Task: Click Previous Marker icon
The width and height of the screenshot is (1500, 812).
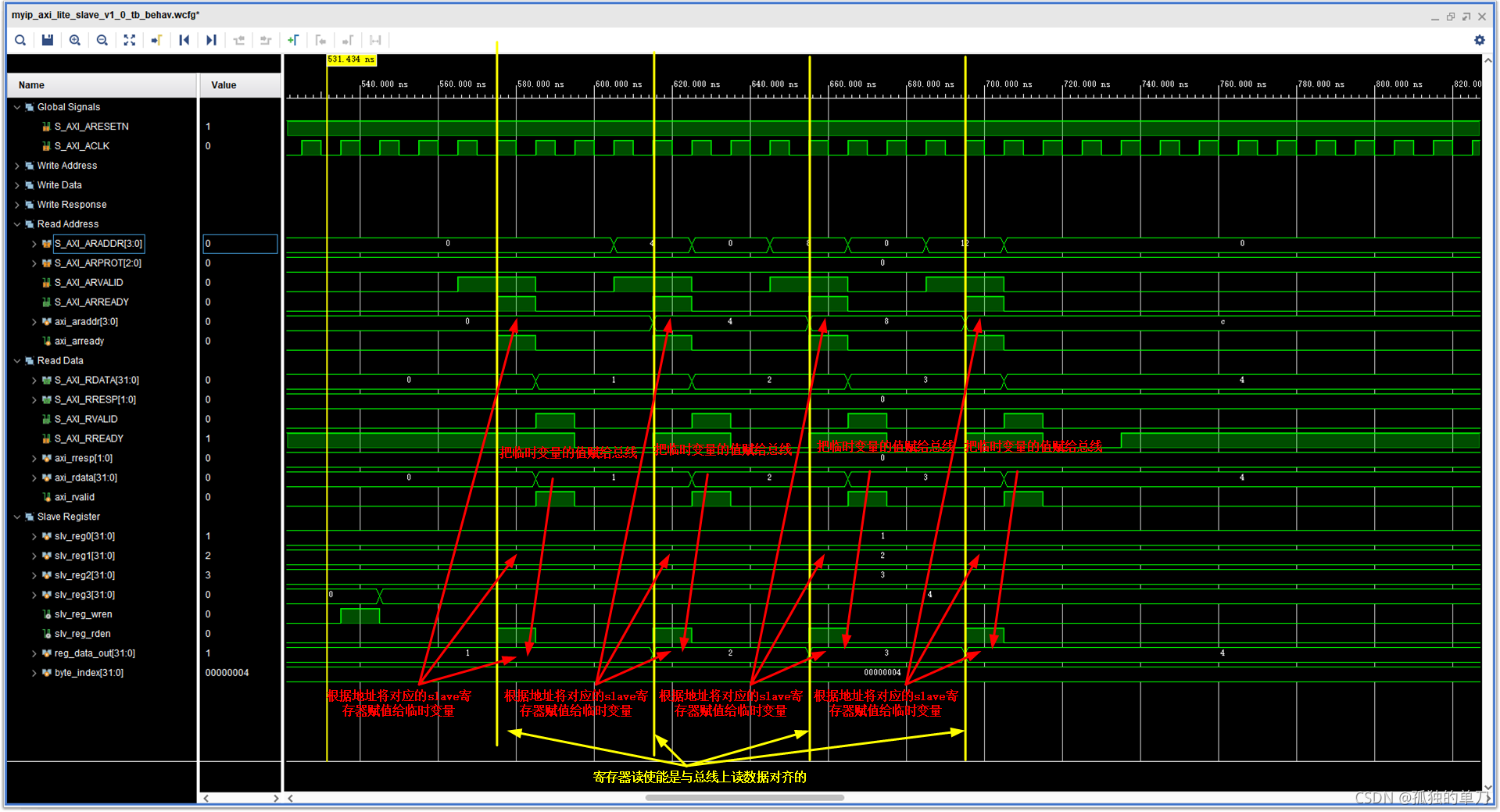Action: tap(320, 40)
